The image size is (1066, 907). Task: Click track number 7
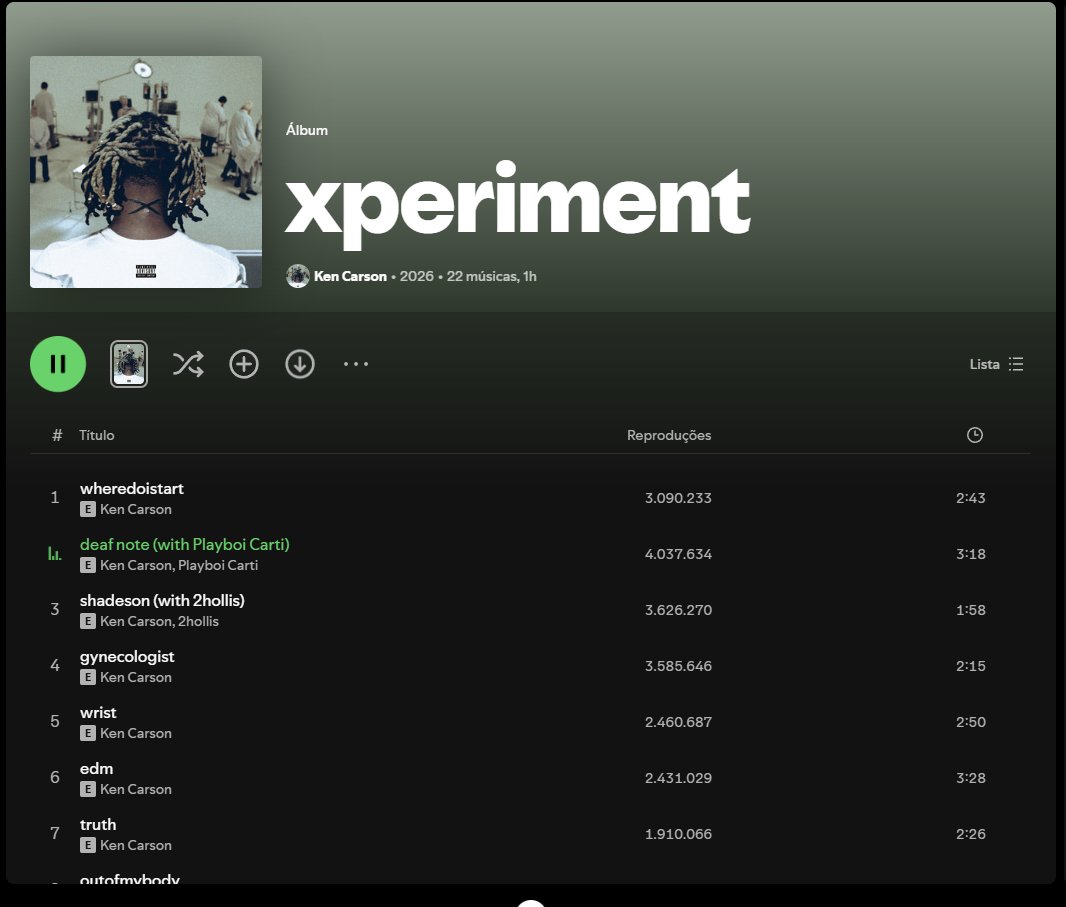pyautogui.click(x=55, y=833)
